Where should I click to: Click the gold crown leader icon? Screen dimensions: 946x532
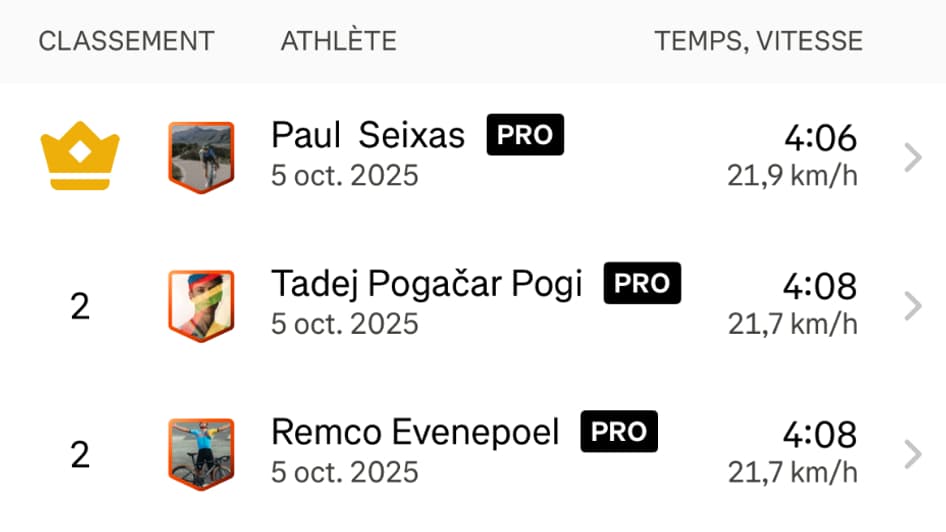(x=80, y=156)
